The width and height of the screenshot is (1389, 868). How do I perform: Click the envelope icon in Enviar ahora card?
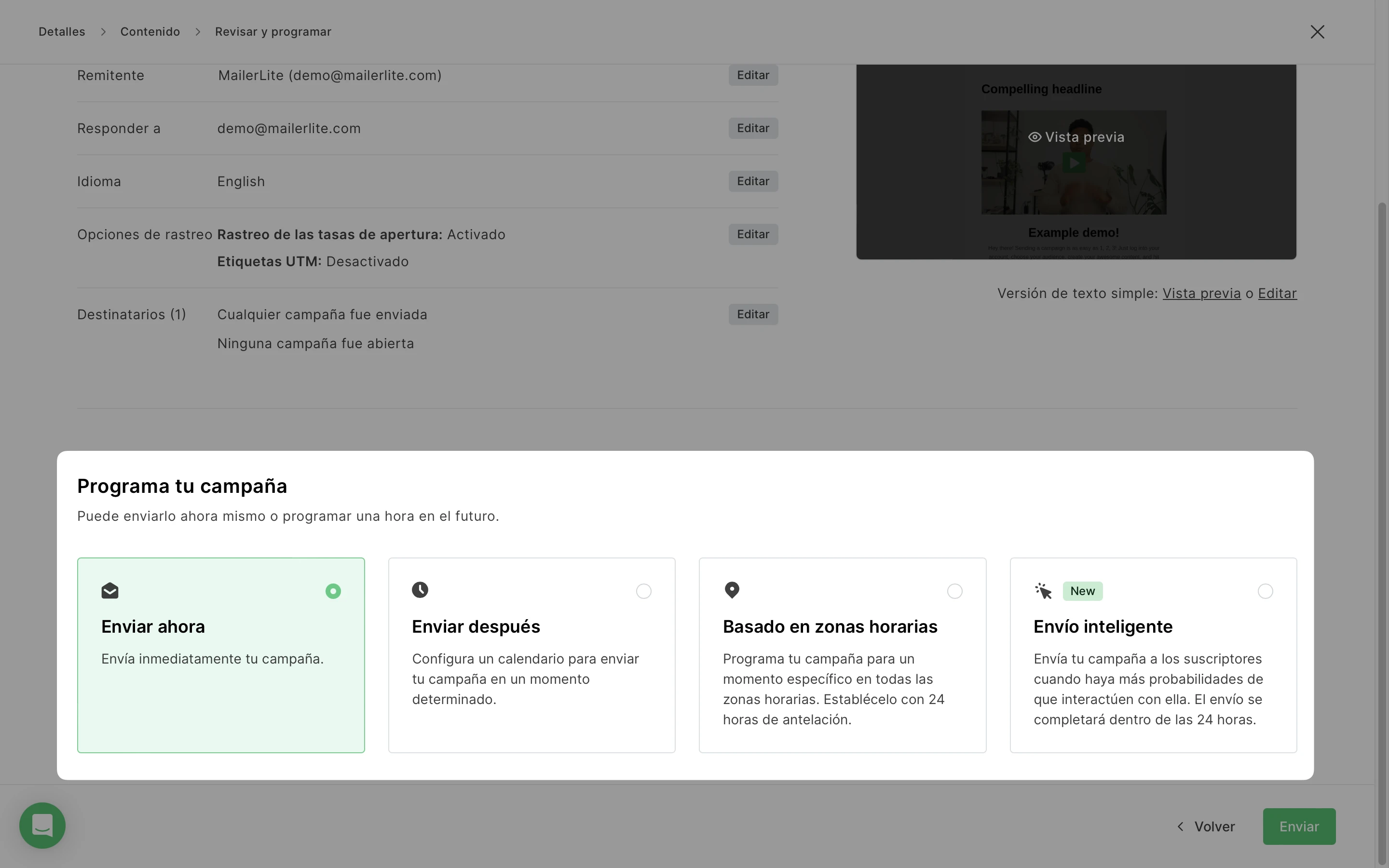(x=109, y=591)
